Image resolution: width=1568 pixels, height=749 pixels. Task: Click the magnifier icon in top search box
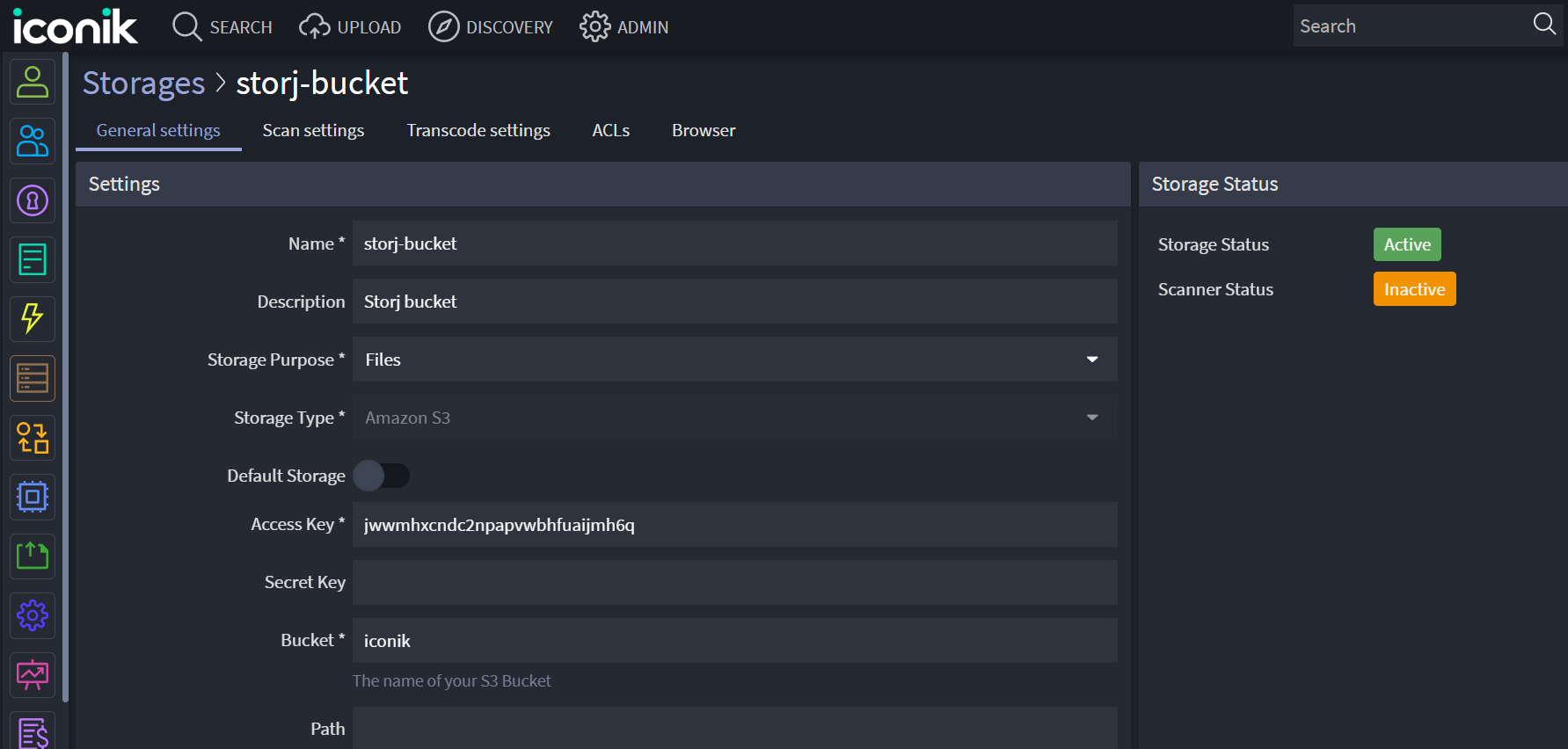1544,25
